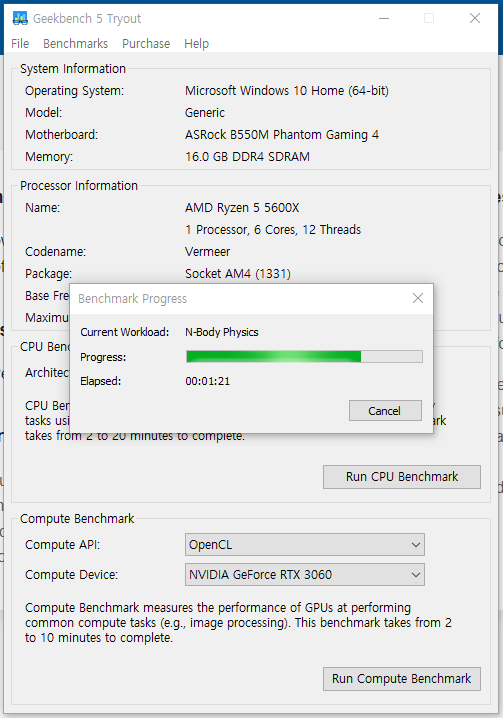503x718 pixels.
Task: Close the Geekbench 5 Tryout window
Action: click(475, 18)
